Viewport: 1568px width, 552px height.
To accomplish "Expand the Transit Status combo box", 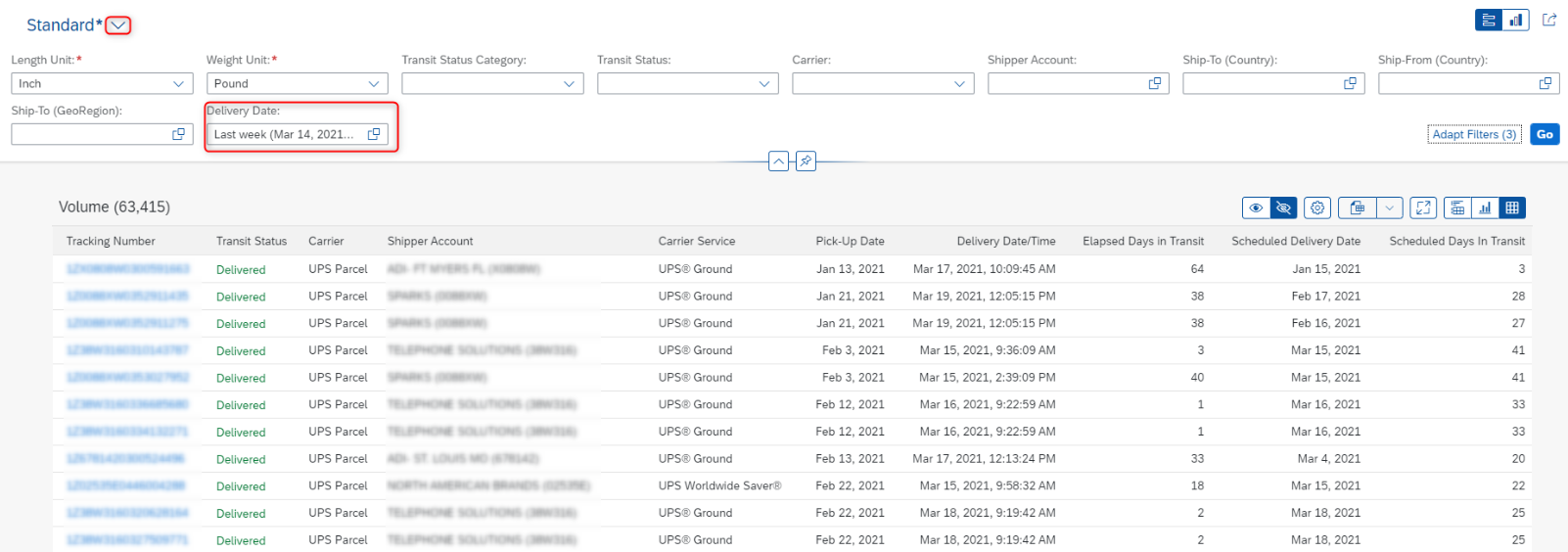I will point(764,84).
